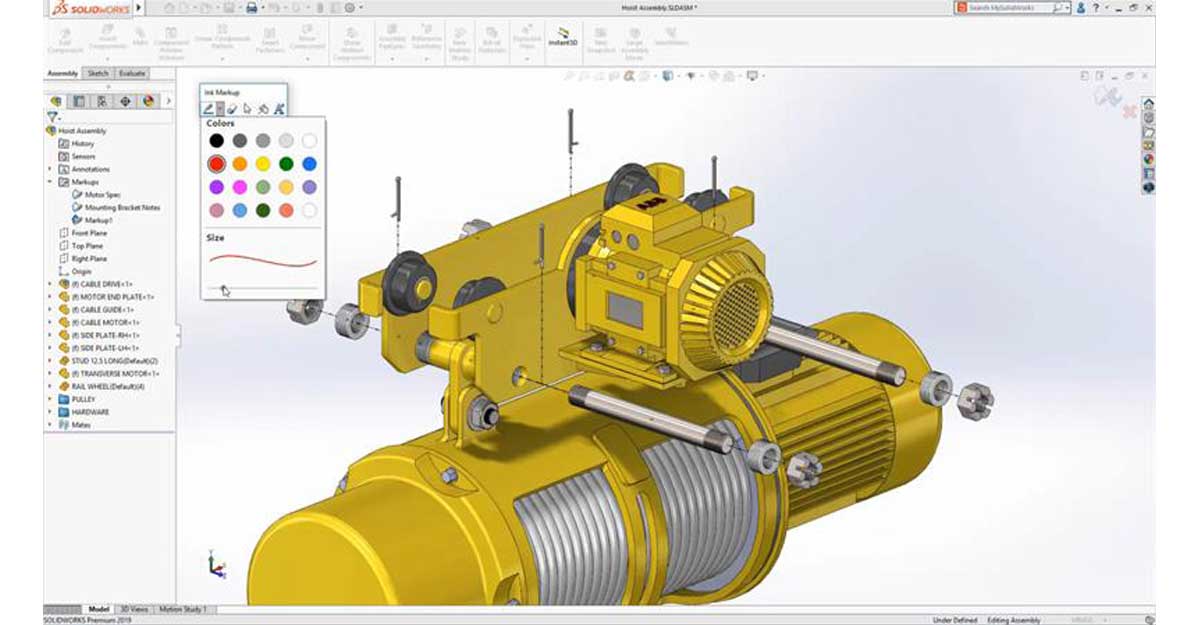Expand the Annotations tree node
Viewport: 1200px width, 625px height.
point(50,169)
